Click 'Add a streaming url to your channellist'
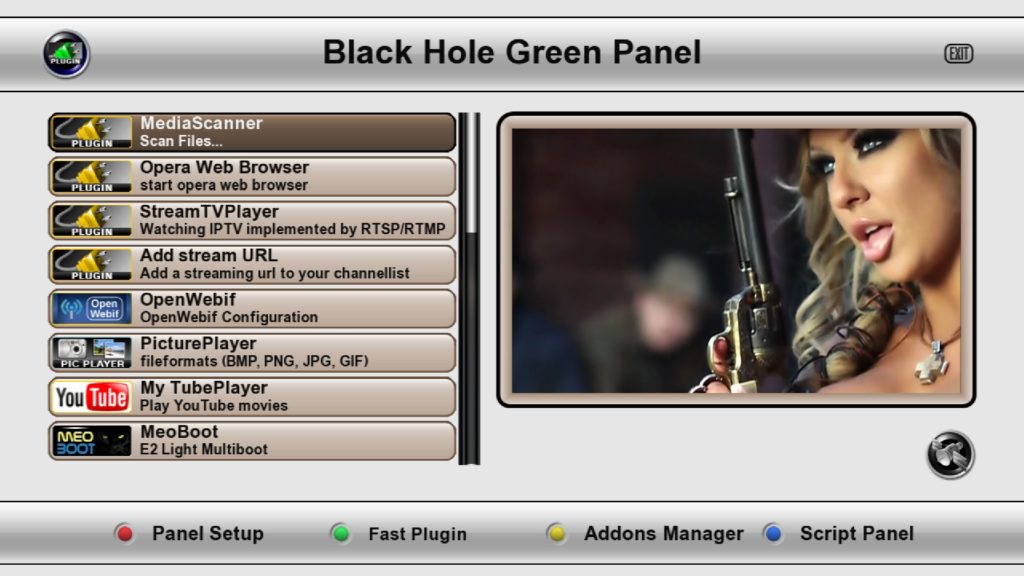The width and height of the screenshot is (1024, 576). pyautogui.click(x=274, y=274)
